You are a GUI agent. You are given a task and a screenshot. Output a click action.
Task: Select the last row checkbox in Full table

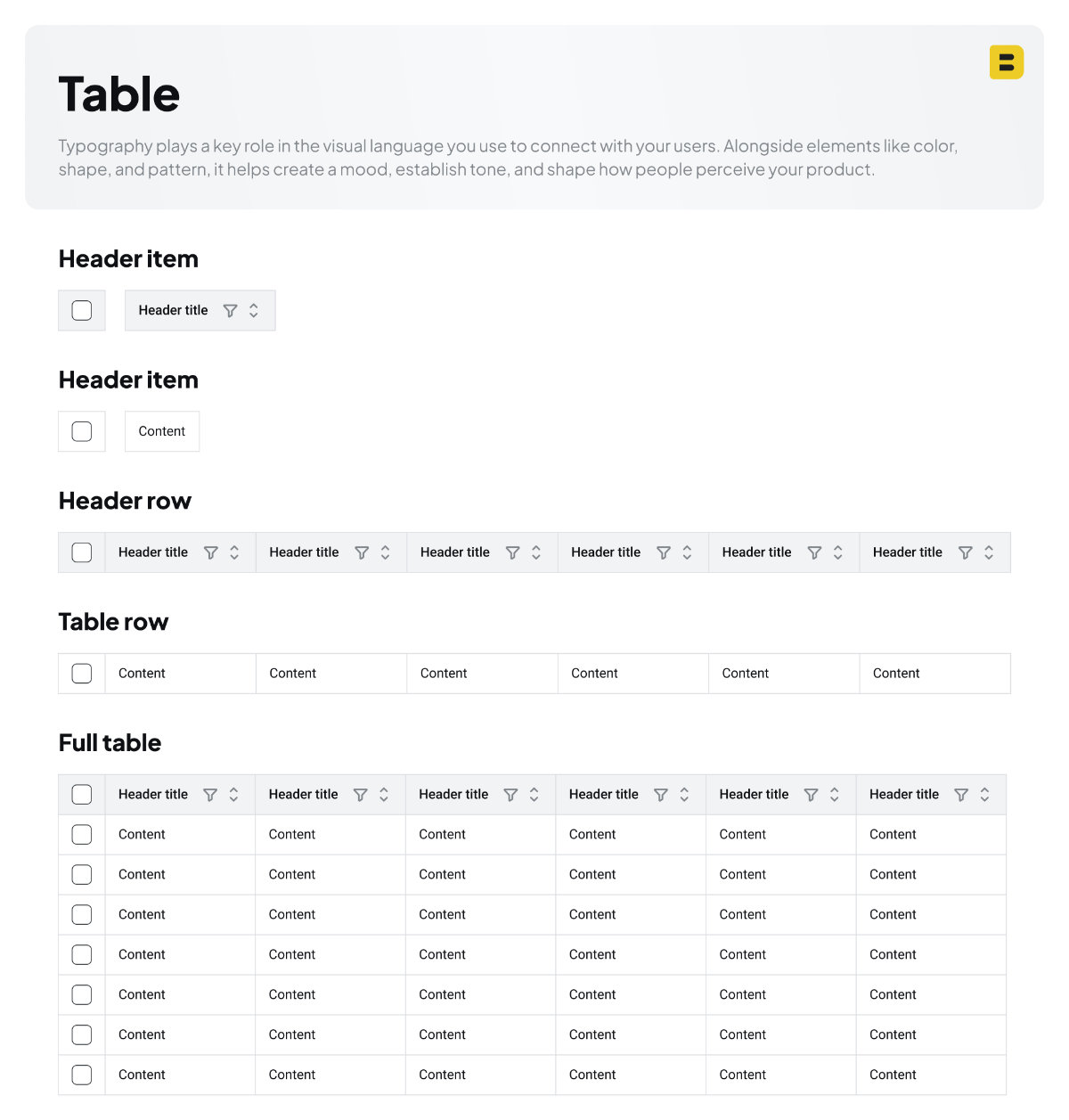click(82, 1075)
